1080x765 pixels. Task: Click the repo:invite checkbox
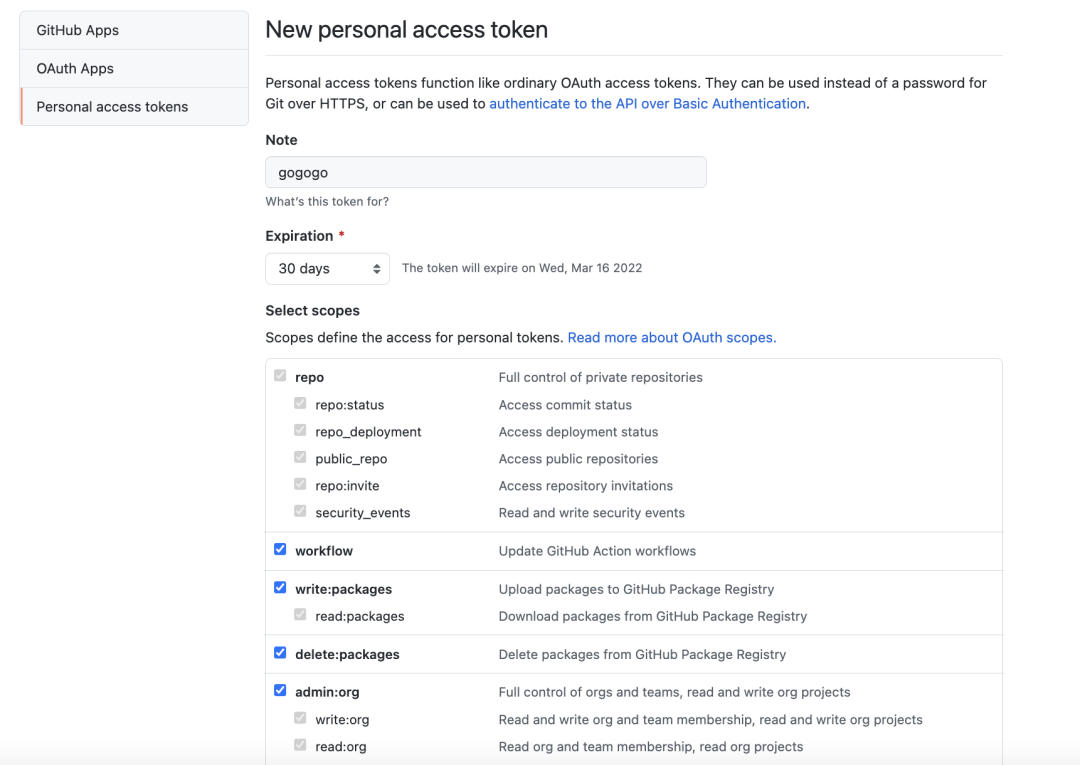pyautogui.click(x=300, y=485)
